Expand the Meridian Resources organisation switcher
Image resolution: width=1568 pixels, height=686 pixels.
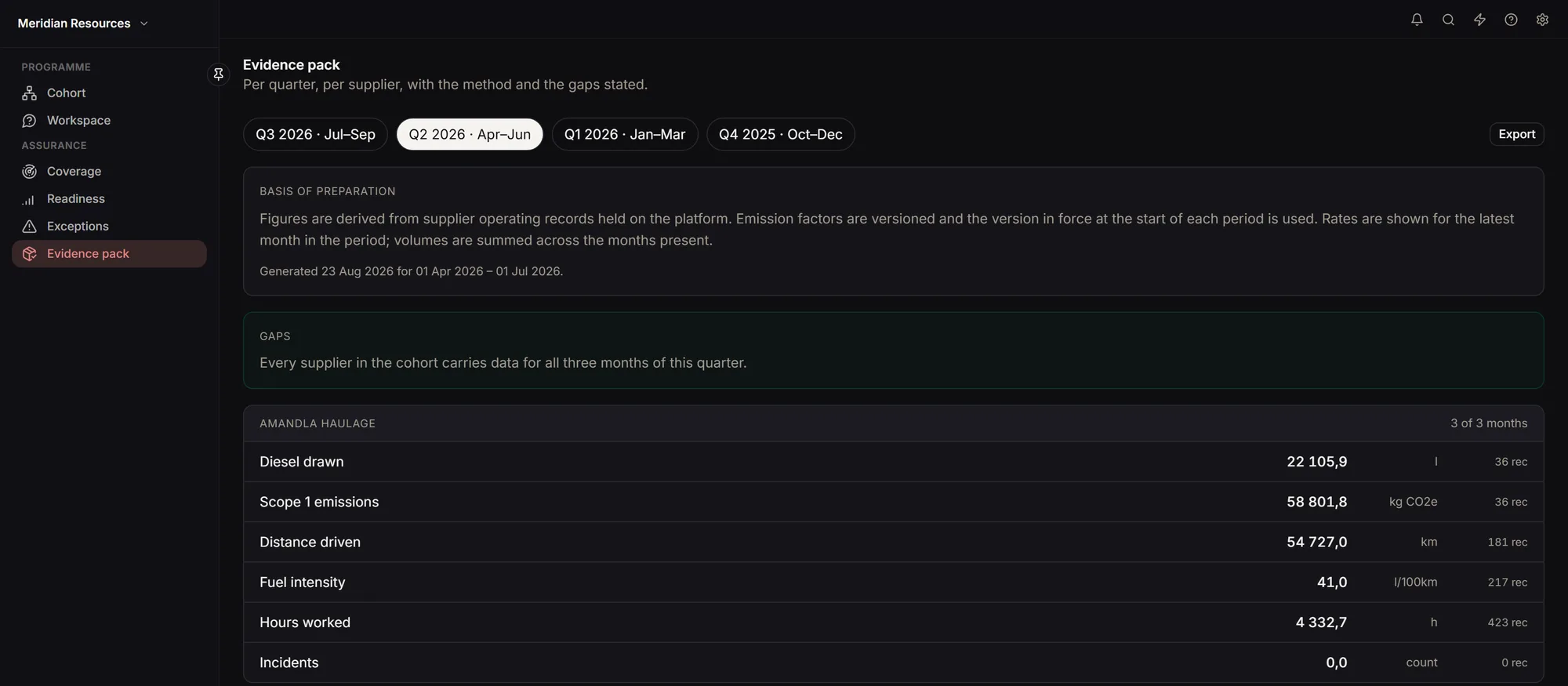(x=83, y=24)
